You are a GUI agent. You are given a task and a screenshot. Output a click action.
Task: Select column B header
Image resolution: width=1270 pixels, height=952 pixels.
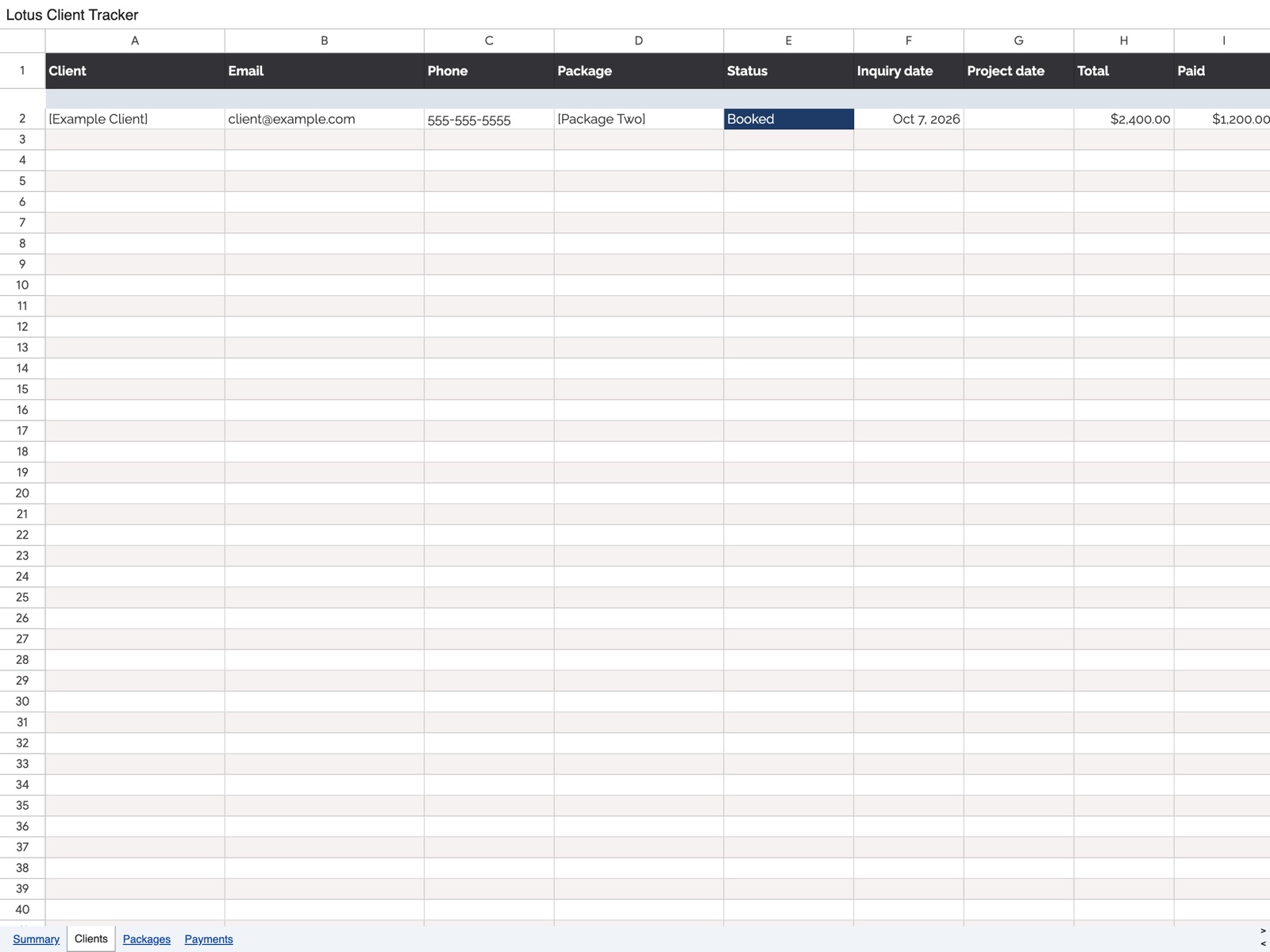[x=325, y=40]
